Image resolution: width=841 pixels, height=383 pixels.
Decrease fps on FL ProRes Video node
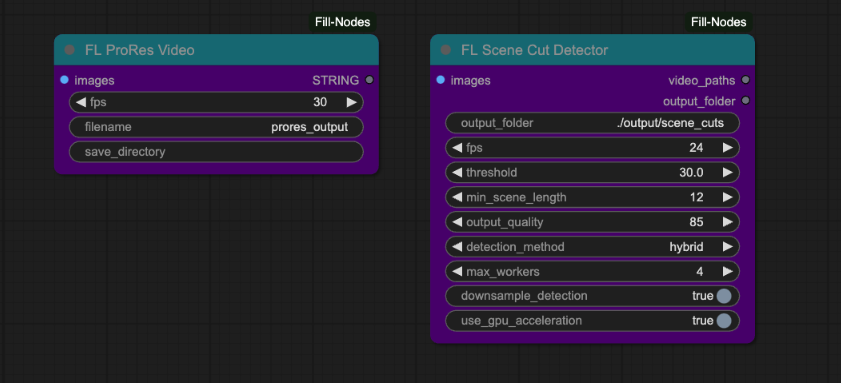(x=81, y=102)
